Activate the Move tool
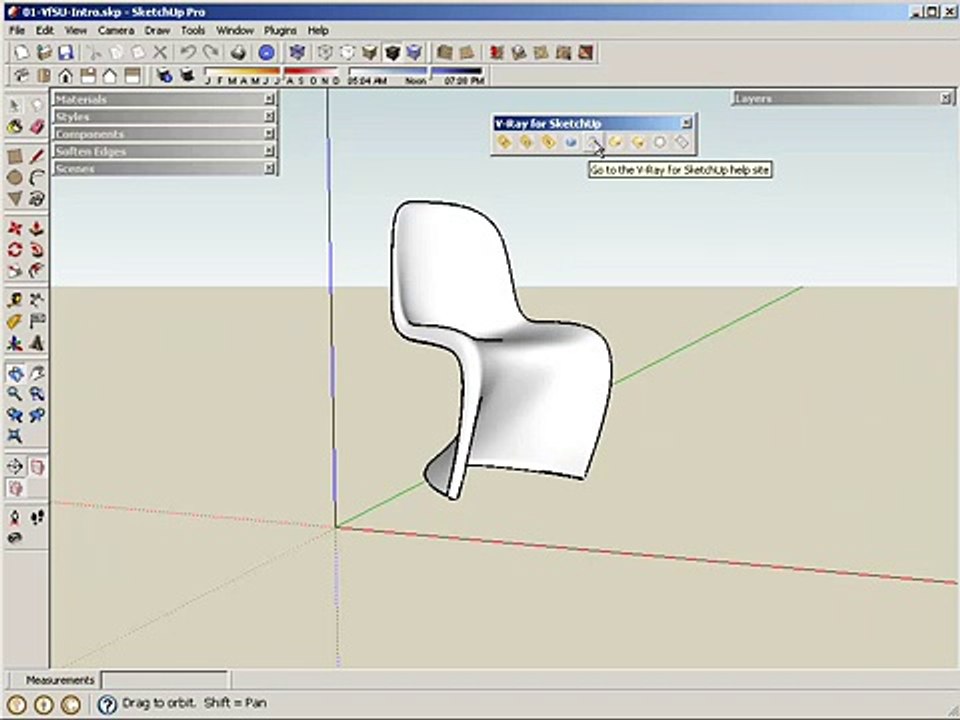Image resolution: width=960 pixels, height=720 pixels. point(15,228)
